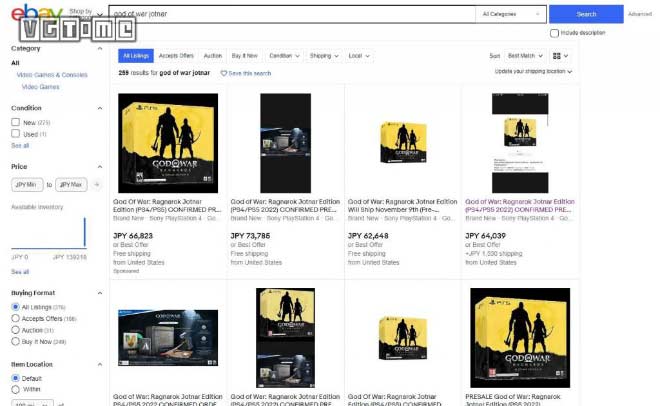Open the Shipping filter dropdown

pyautogui.click(x=324, y=56)
